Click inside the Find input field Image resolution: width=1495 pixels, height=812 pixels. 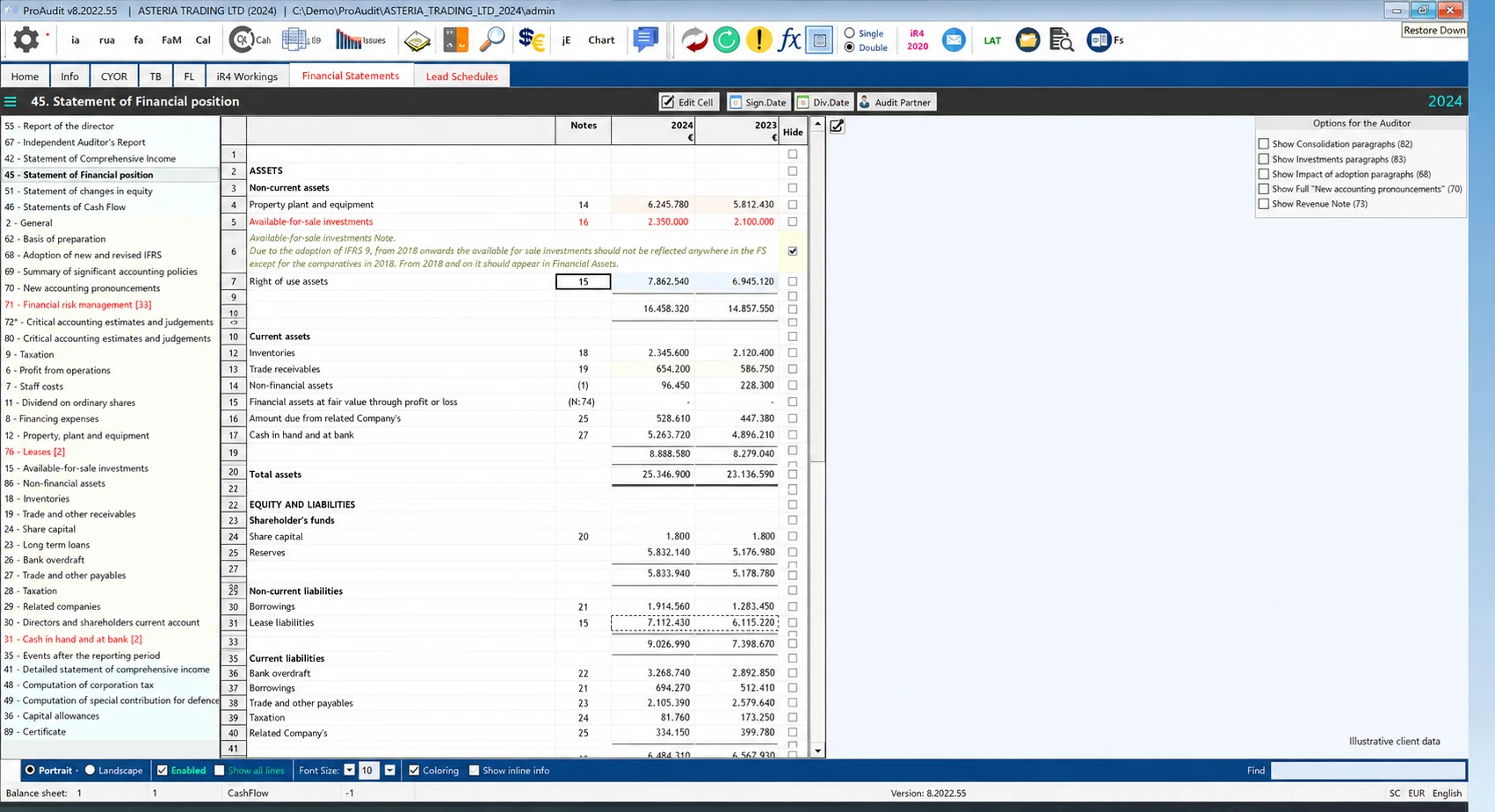point(1368,771)
